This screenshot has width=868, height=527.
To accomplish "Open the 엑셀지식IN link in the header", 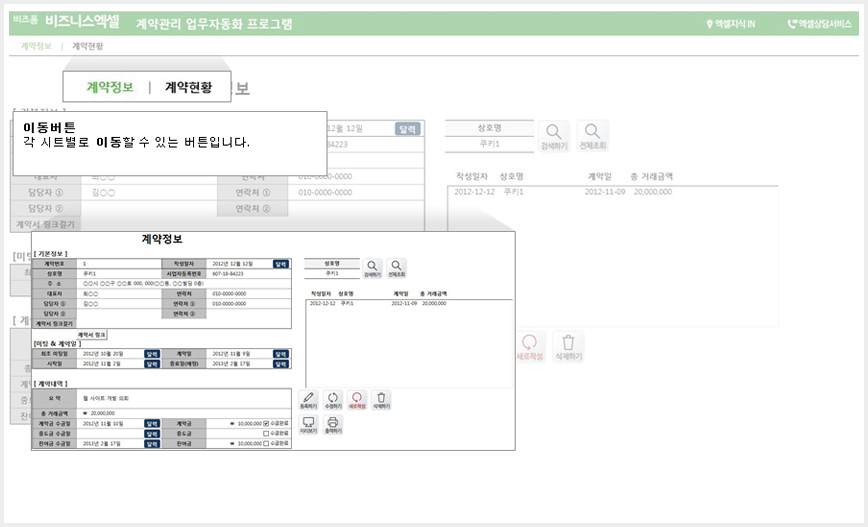I will point(731,24).
